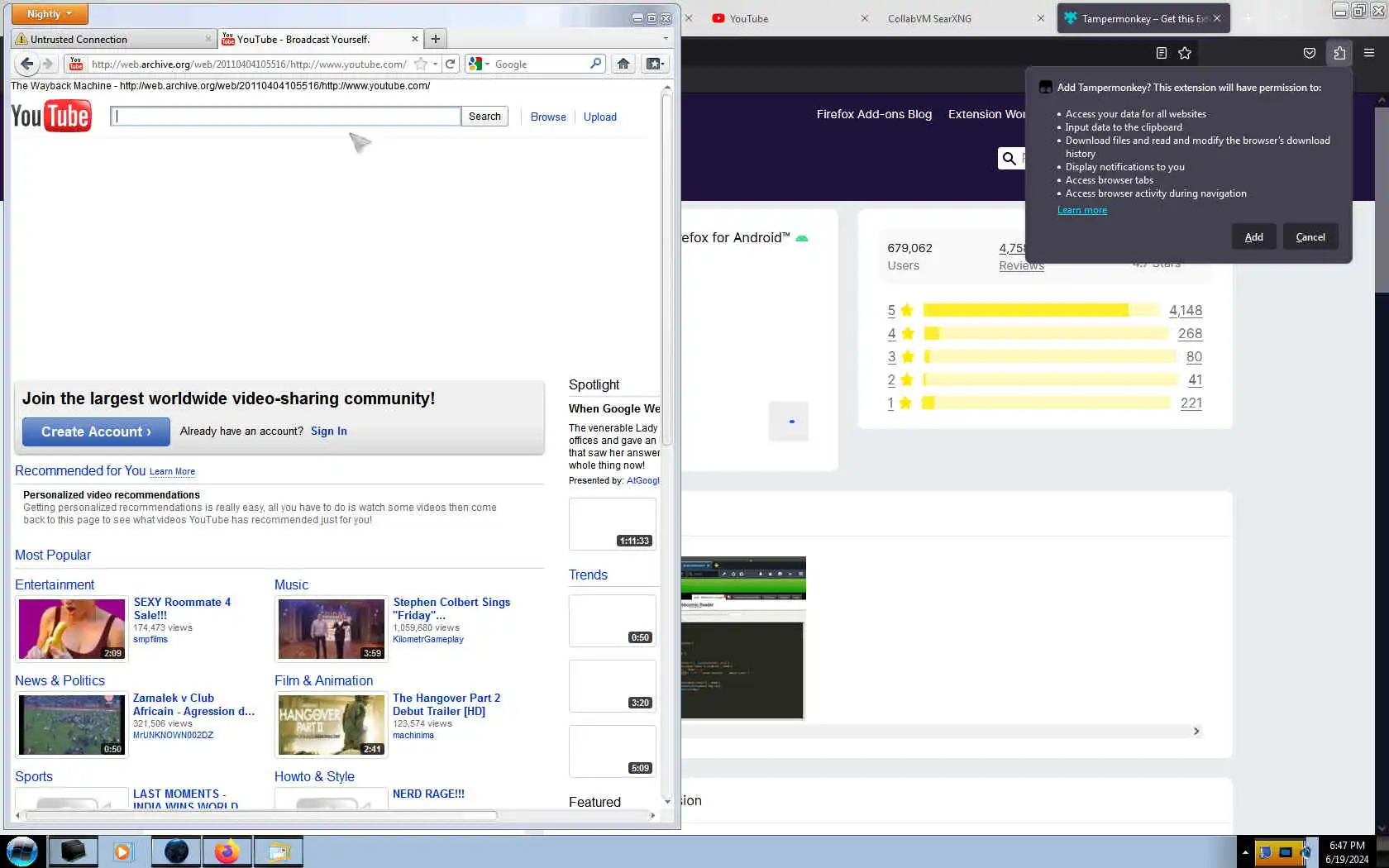Open the list all tabs dropdown in Nightly
This screenshot has height=868, width=1389.
pyautogui.click(x=666, y=38)
